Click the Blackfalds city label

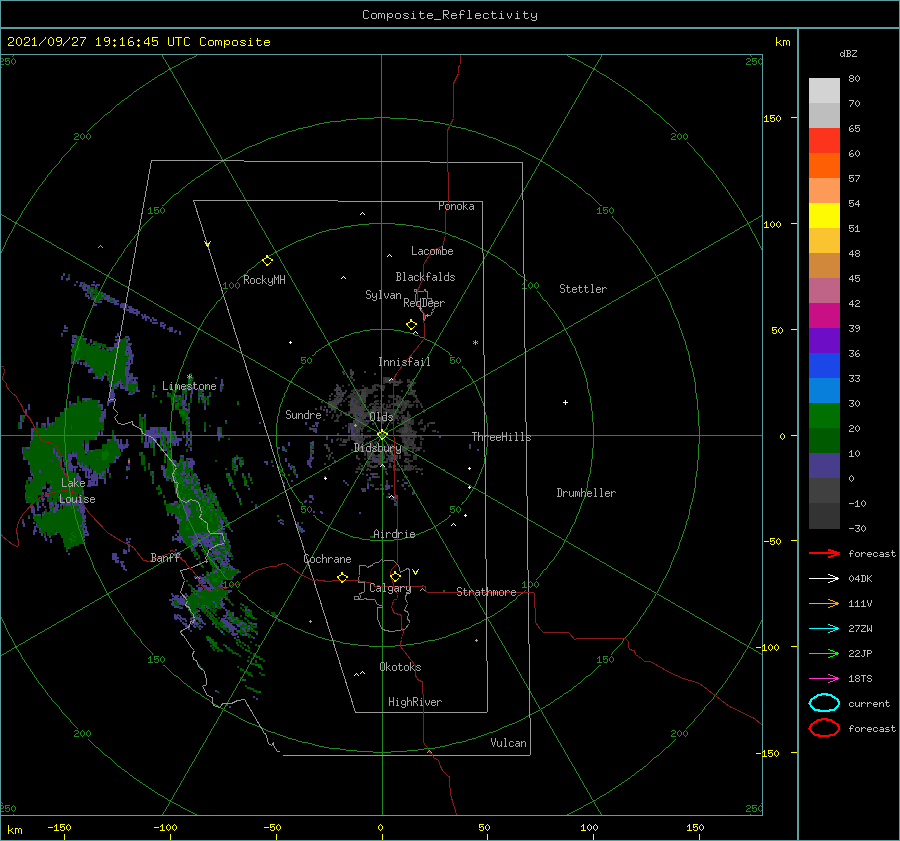(425, 277)
